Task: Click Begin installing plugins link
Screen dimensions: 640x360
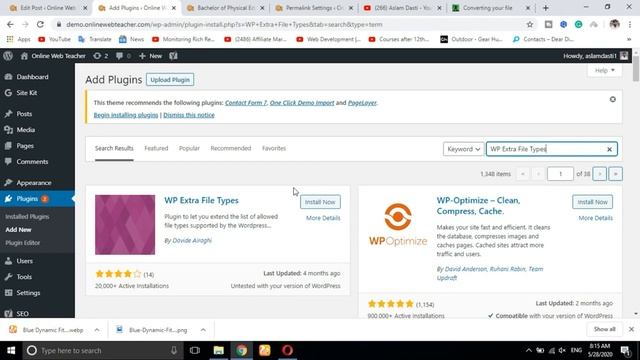Action: click(126, 115)
